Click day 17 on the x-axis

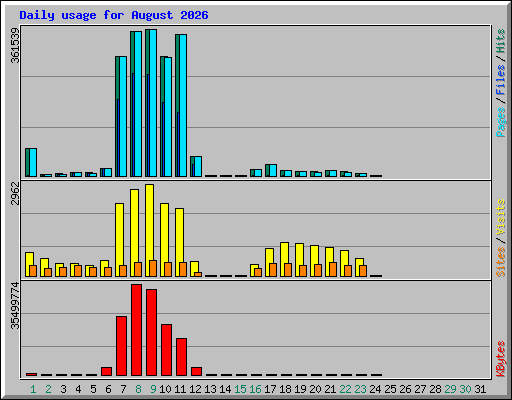tap(270, 389)
